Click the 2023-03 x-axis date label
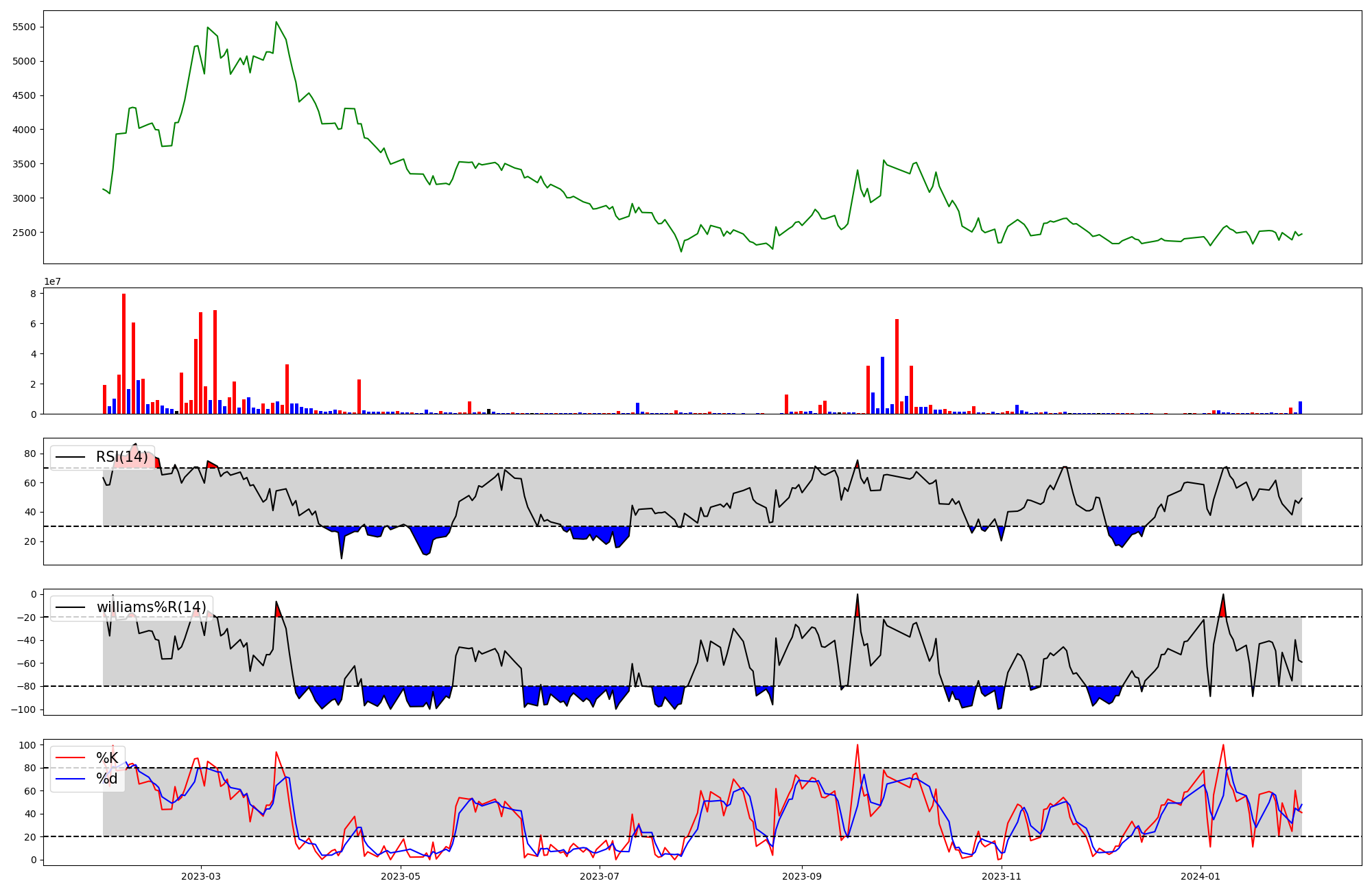This screenshot has height=892, width=1372. pyautogui.click(x=201, y=876)
